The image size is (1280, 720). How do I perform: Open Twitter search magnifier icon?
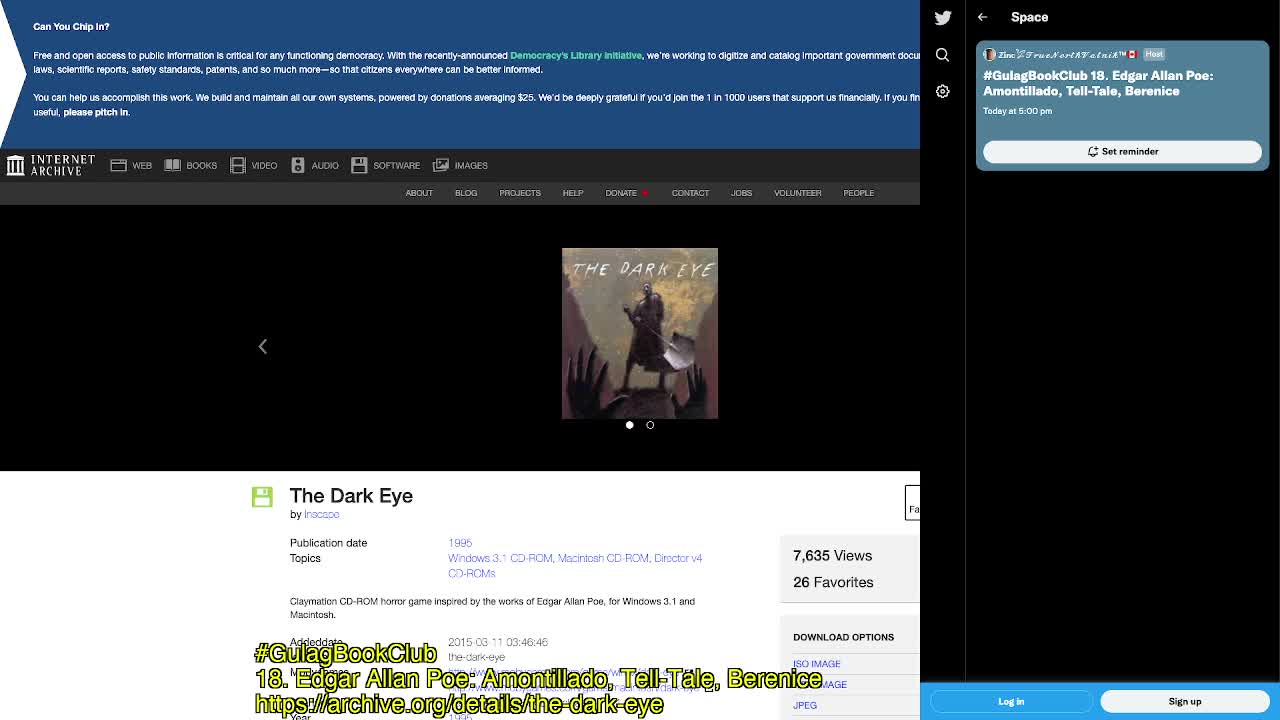click(942, 55)
